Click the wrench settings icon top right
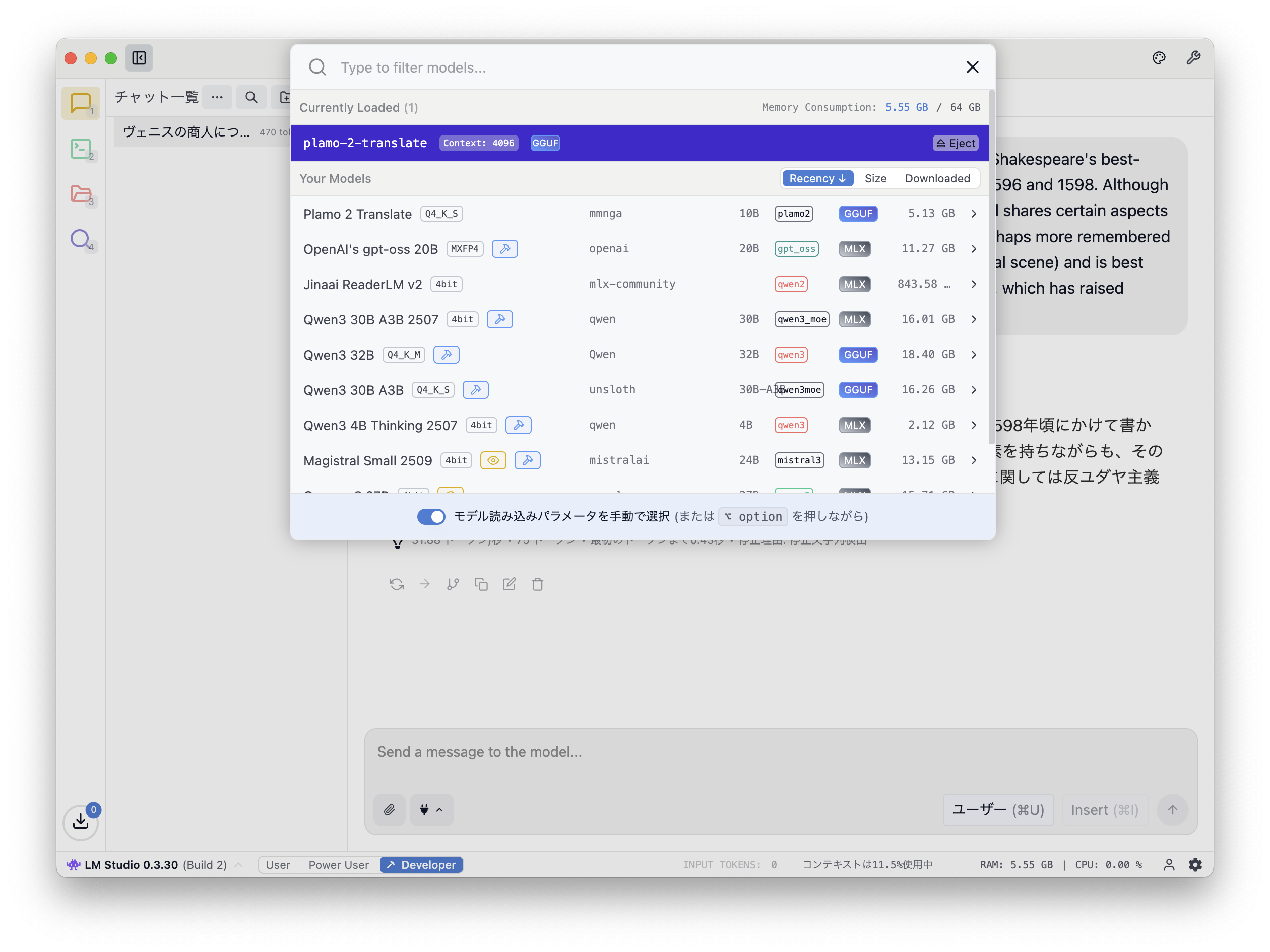Viewport: 1270px width, 952px height. tap(1193, 58)
